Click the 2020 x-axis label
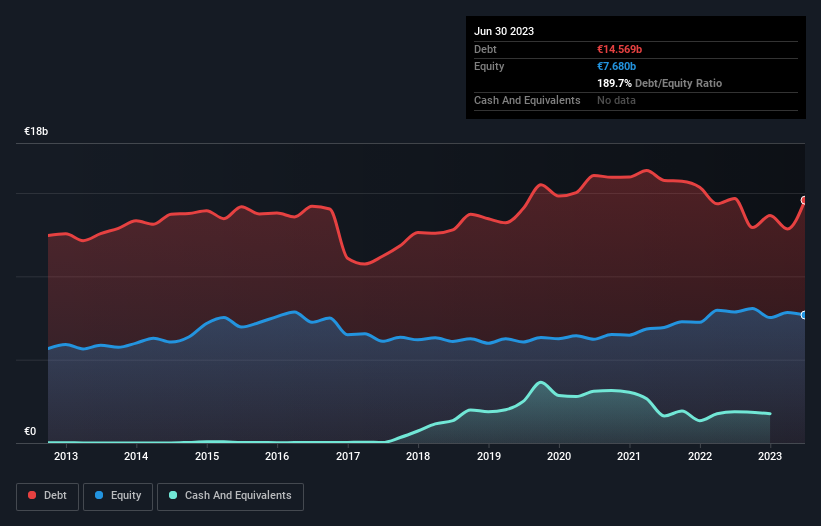821x526 pixels. click(559, 456)
